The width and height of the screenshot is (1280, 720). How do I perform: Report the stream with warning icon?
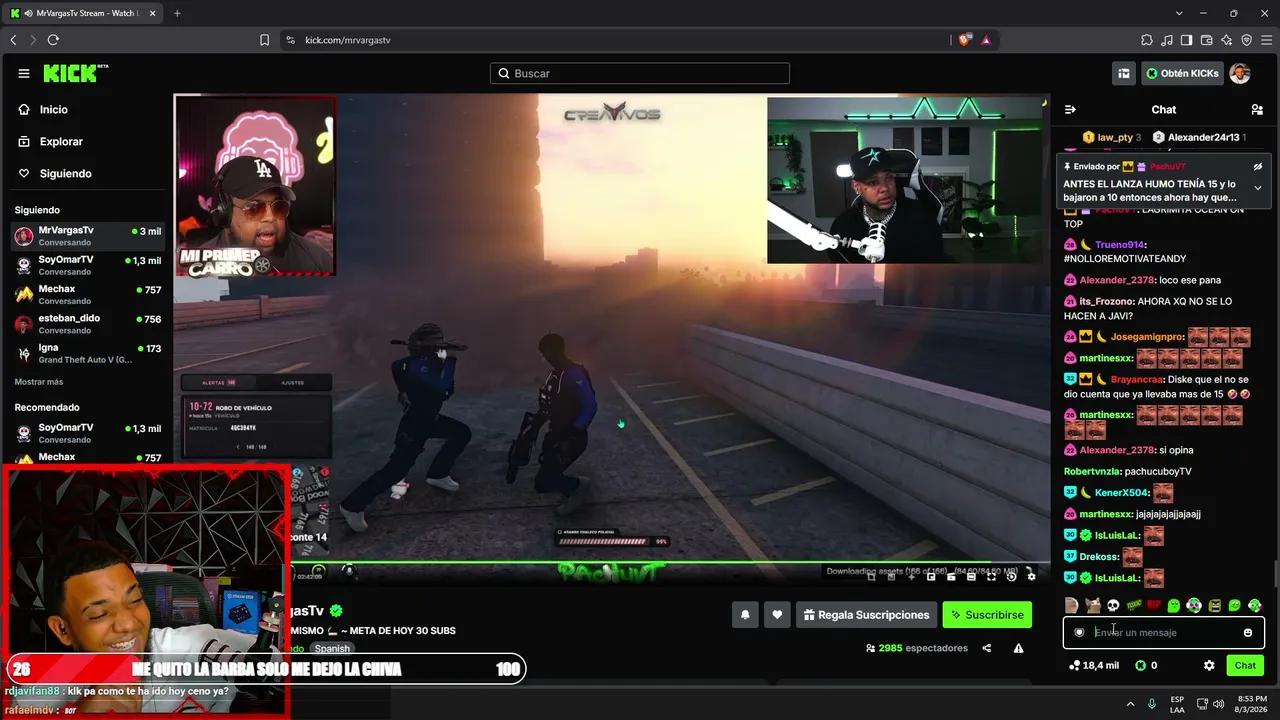click(x=1018, y=648)
